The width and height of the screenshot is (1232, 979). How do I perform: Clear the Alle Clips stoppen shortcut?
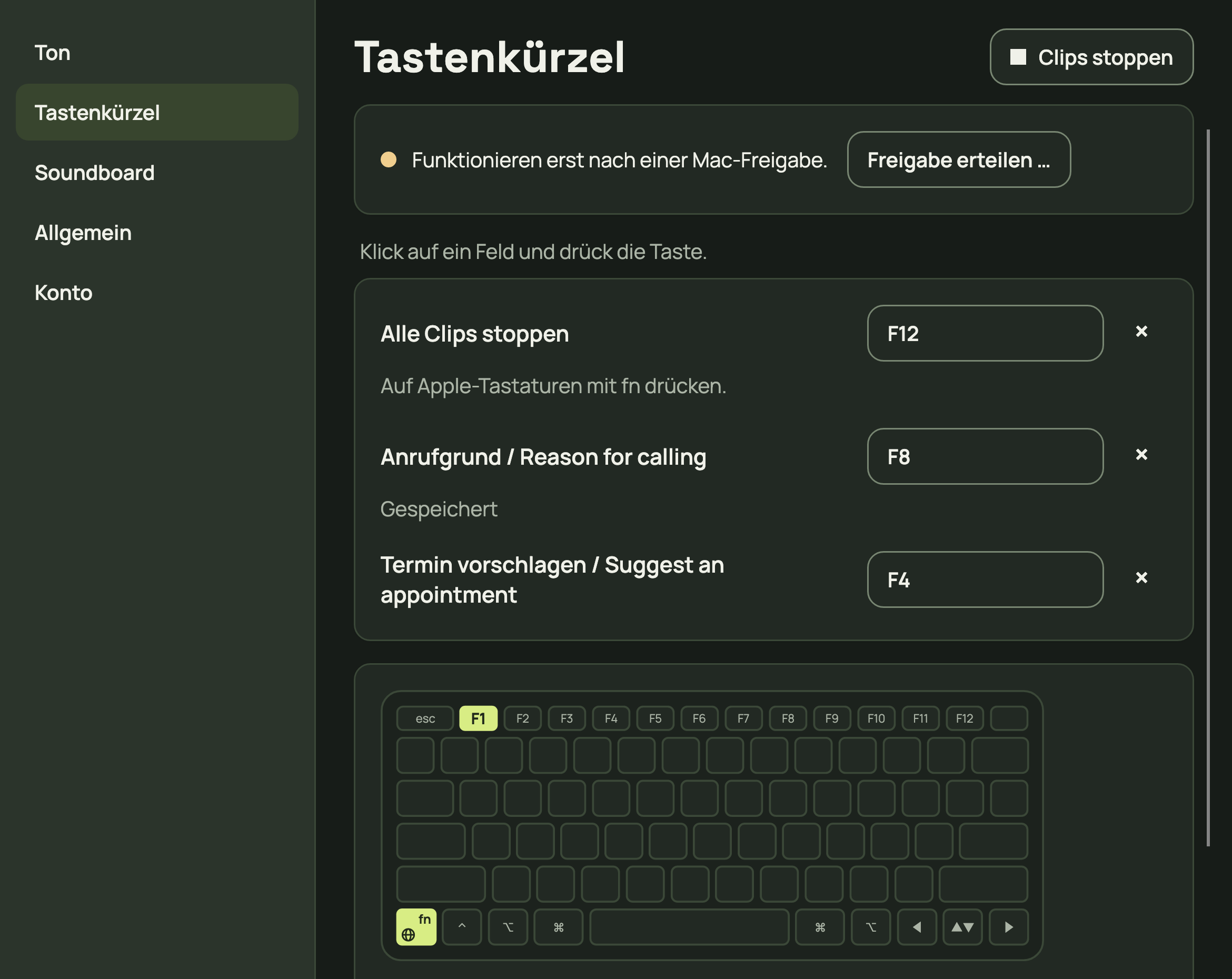click(1141, 331)
